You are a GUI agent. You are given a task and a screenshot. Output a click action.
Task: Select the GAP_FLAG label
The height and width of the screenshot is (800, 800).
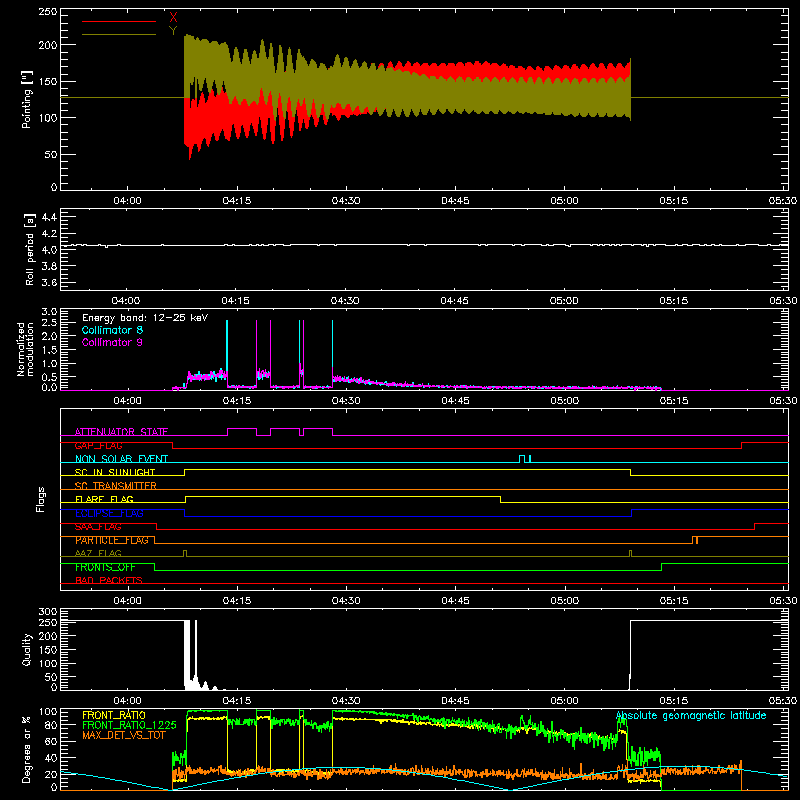click(x=98, y=445)
